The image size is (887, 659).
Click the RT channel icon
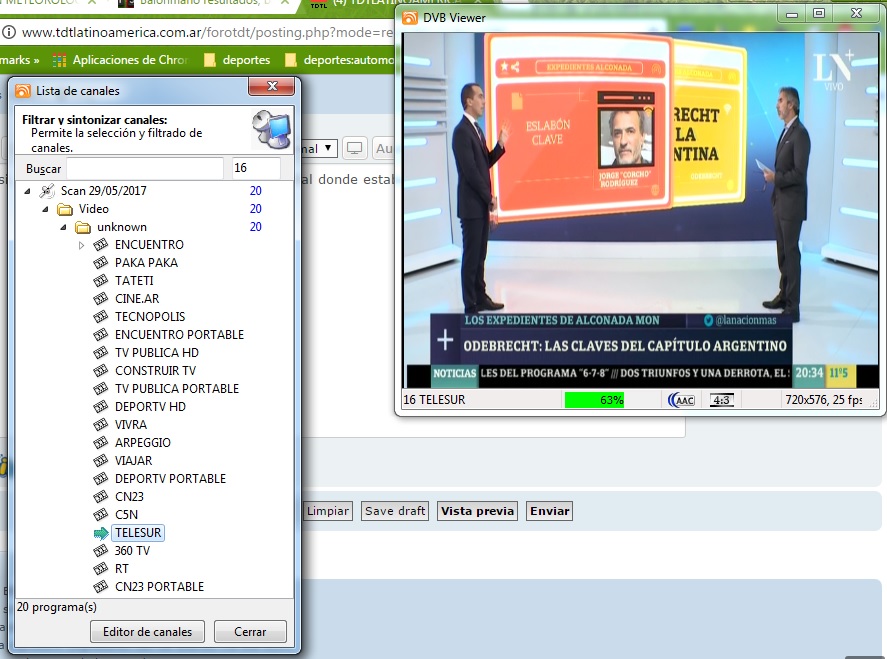pyautogui.click(x=101, y=568)
